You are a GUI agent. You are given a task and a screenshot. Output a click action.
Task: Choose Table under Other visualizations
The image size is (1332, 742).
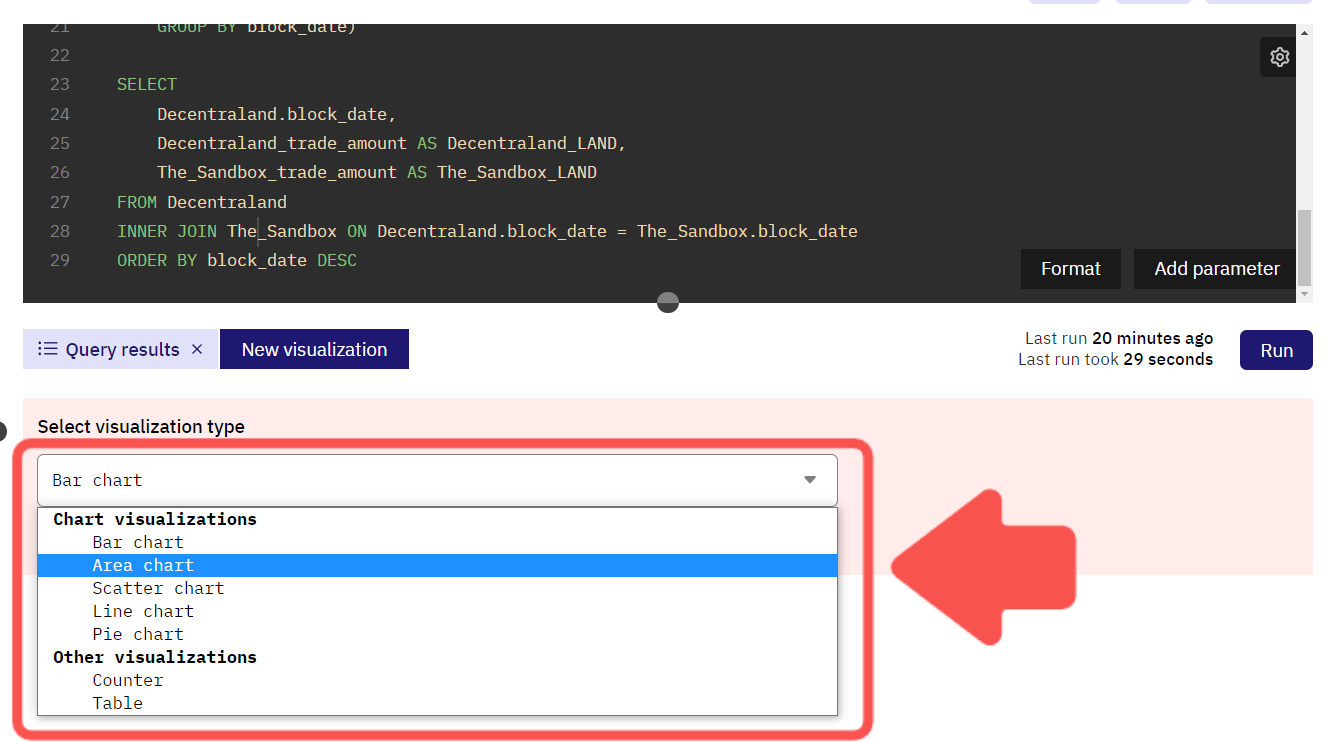[117, 703]
